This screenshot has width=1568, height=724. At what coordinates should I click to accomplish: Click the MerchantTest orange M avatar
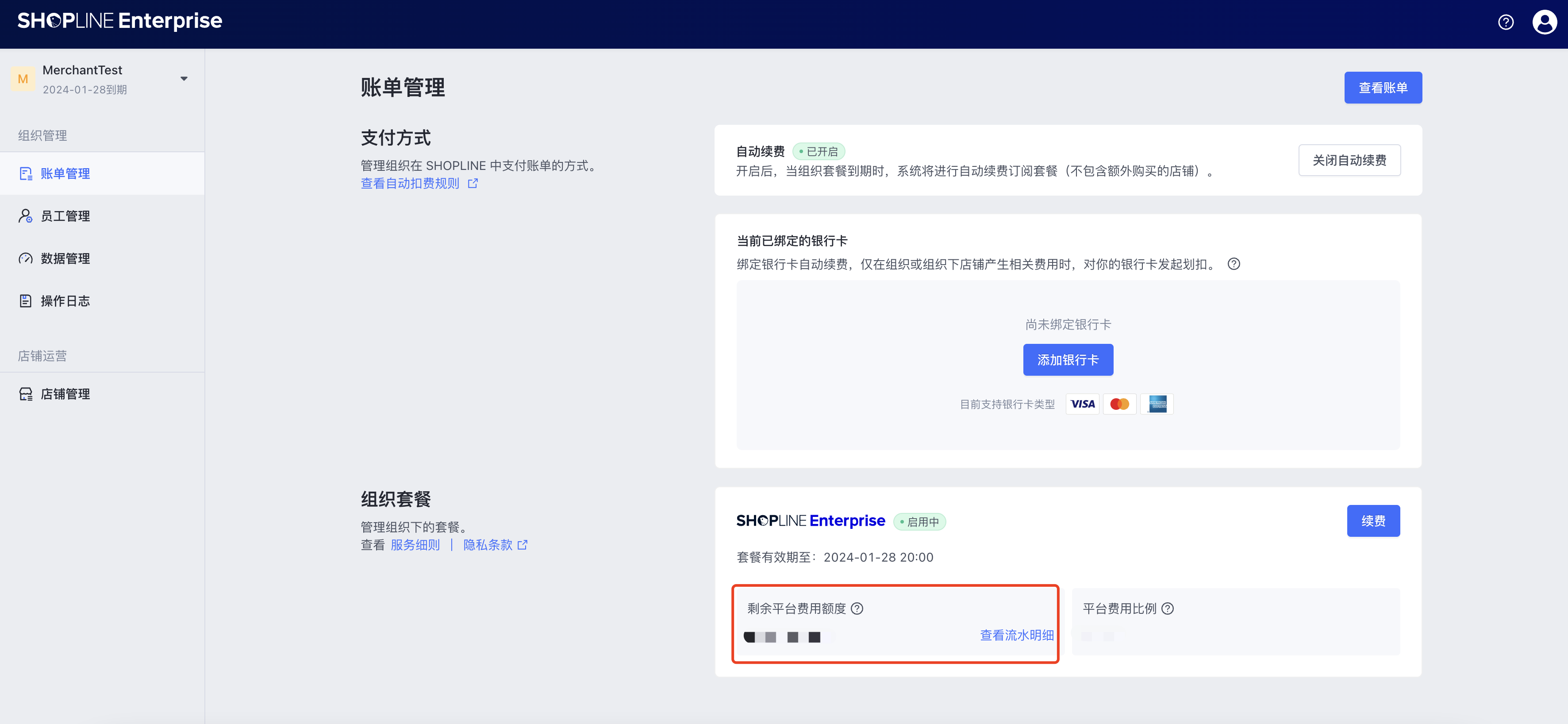point(23,79)
